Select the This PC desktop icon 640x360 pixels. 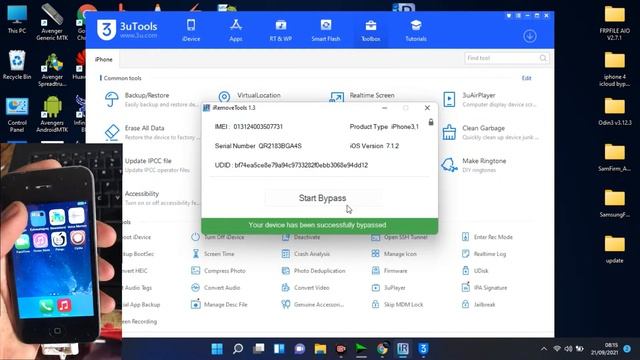pyautogui.click(x=17, y=20)
